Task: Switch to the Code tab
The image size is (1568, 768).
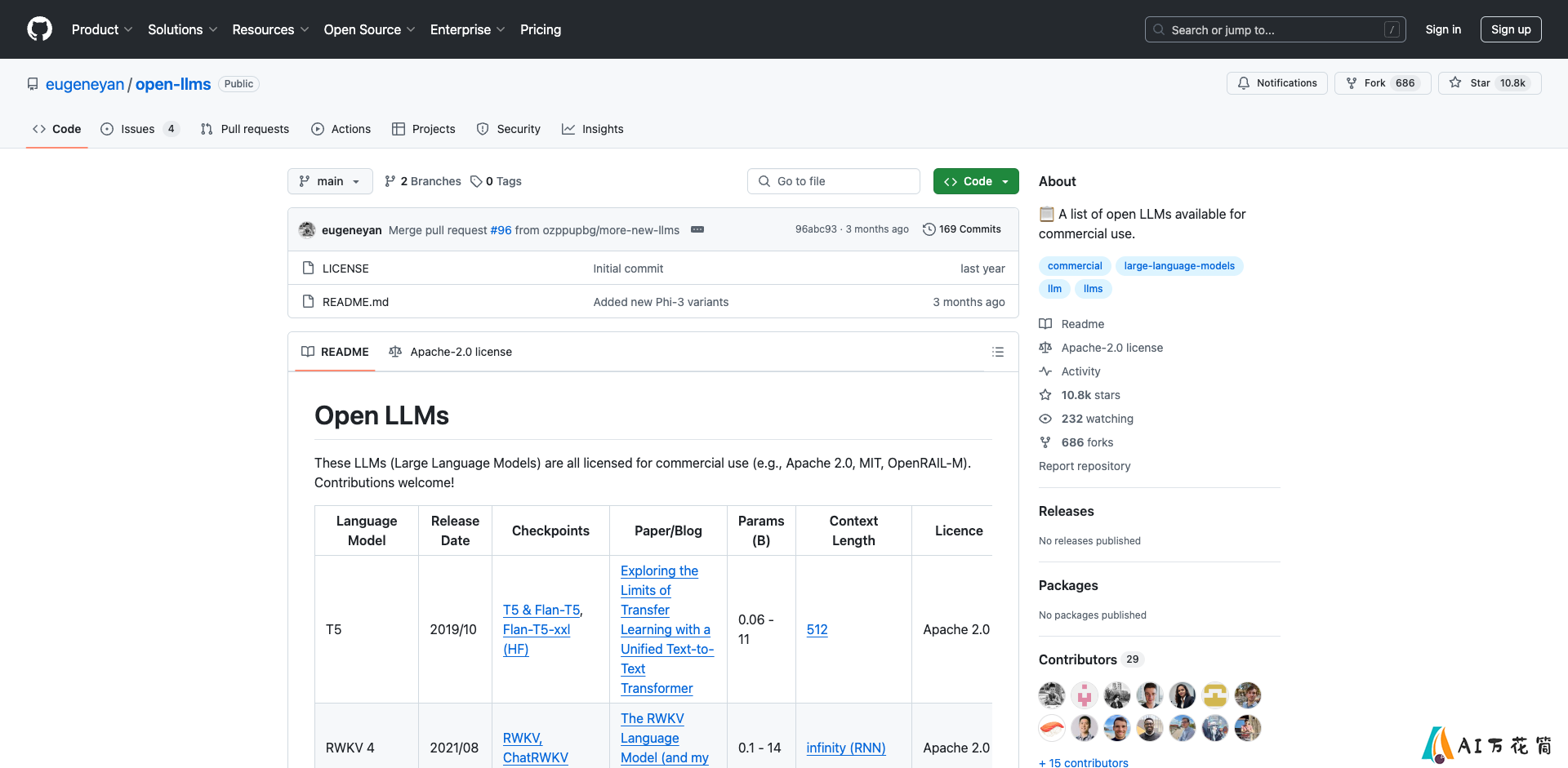Action: (57, 129)
